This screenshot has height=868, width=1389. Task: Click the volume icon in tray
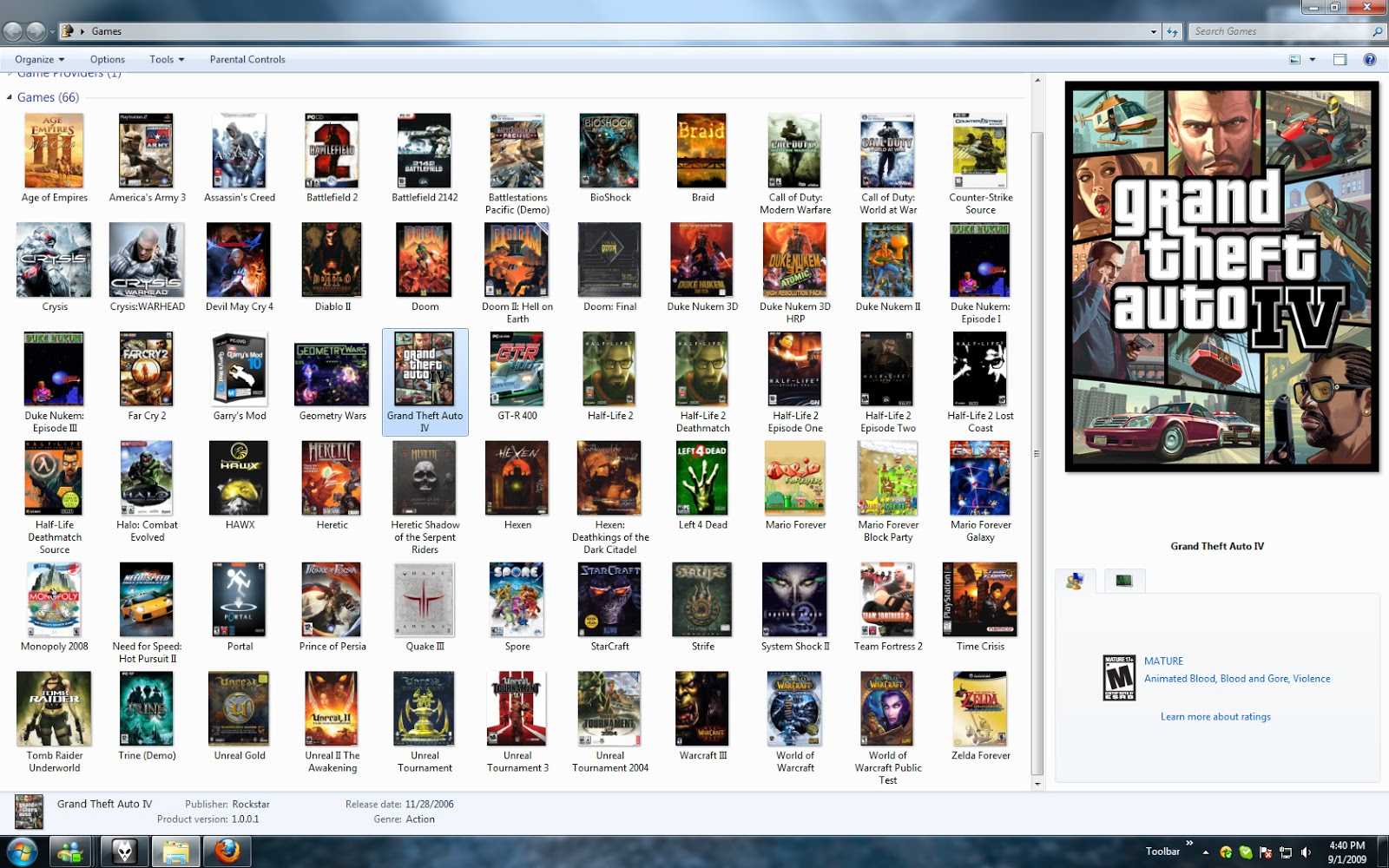coord(1306,852)
